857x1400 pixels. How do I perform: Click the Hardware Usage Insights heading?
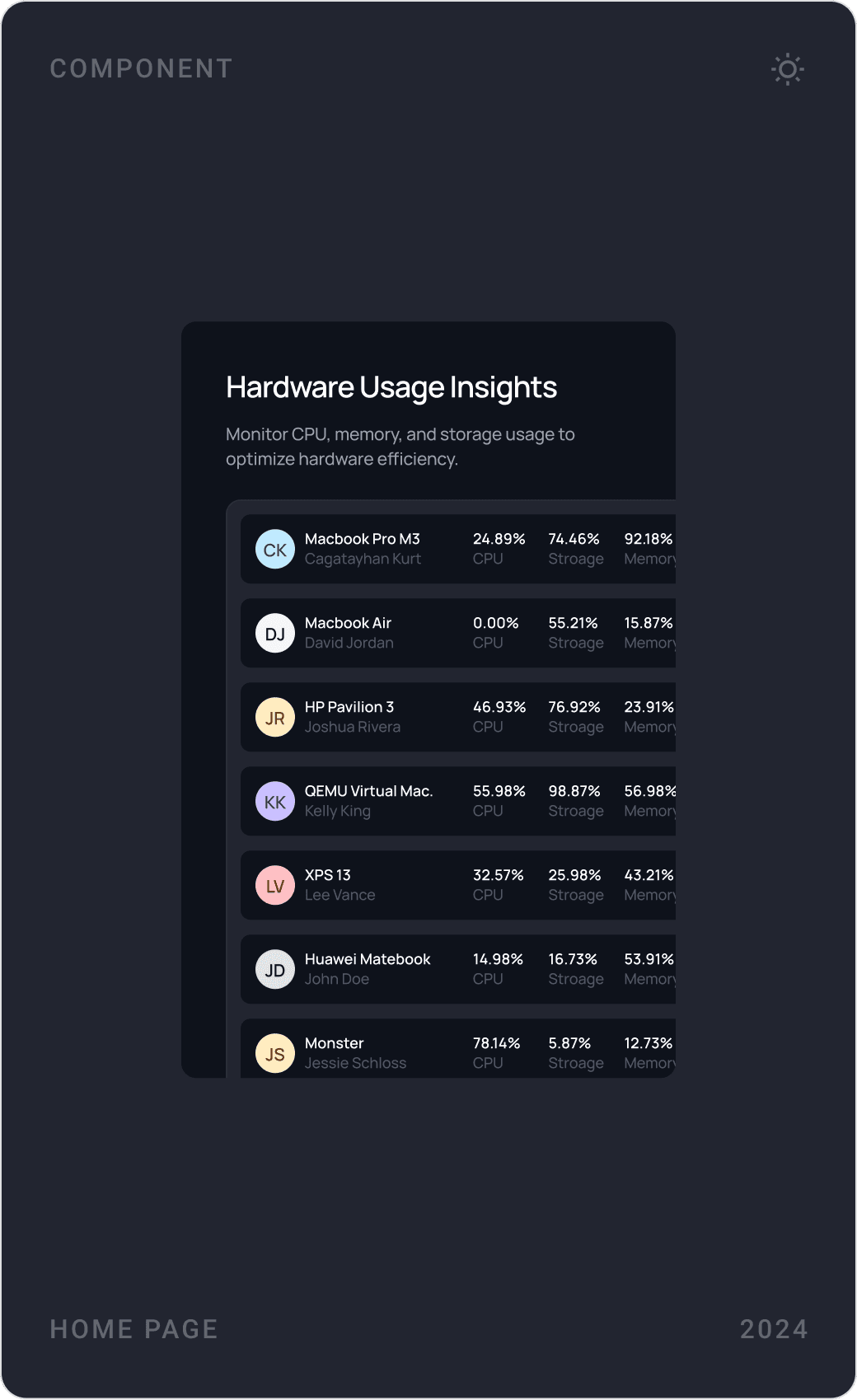[391, 386]
